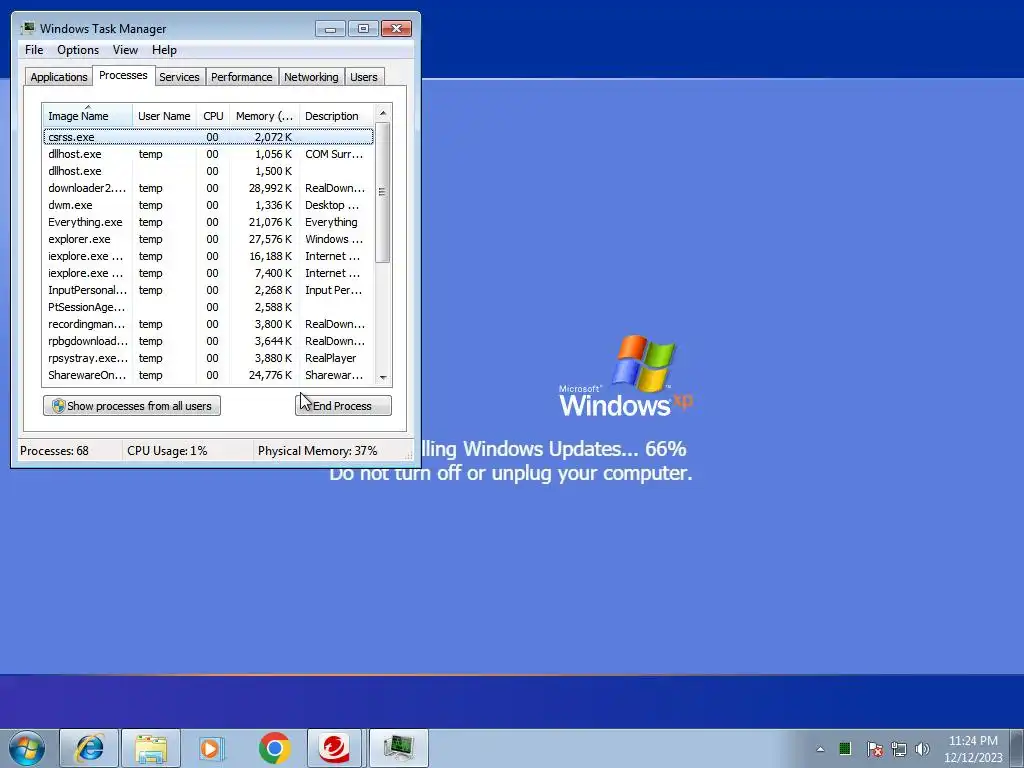Switch to the Networking tab
1024x768 pixels.
pyautogui.click(x=311, y=77)
